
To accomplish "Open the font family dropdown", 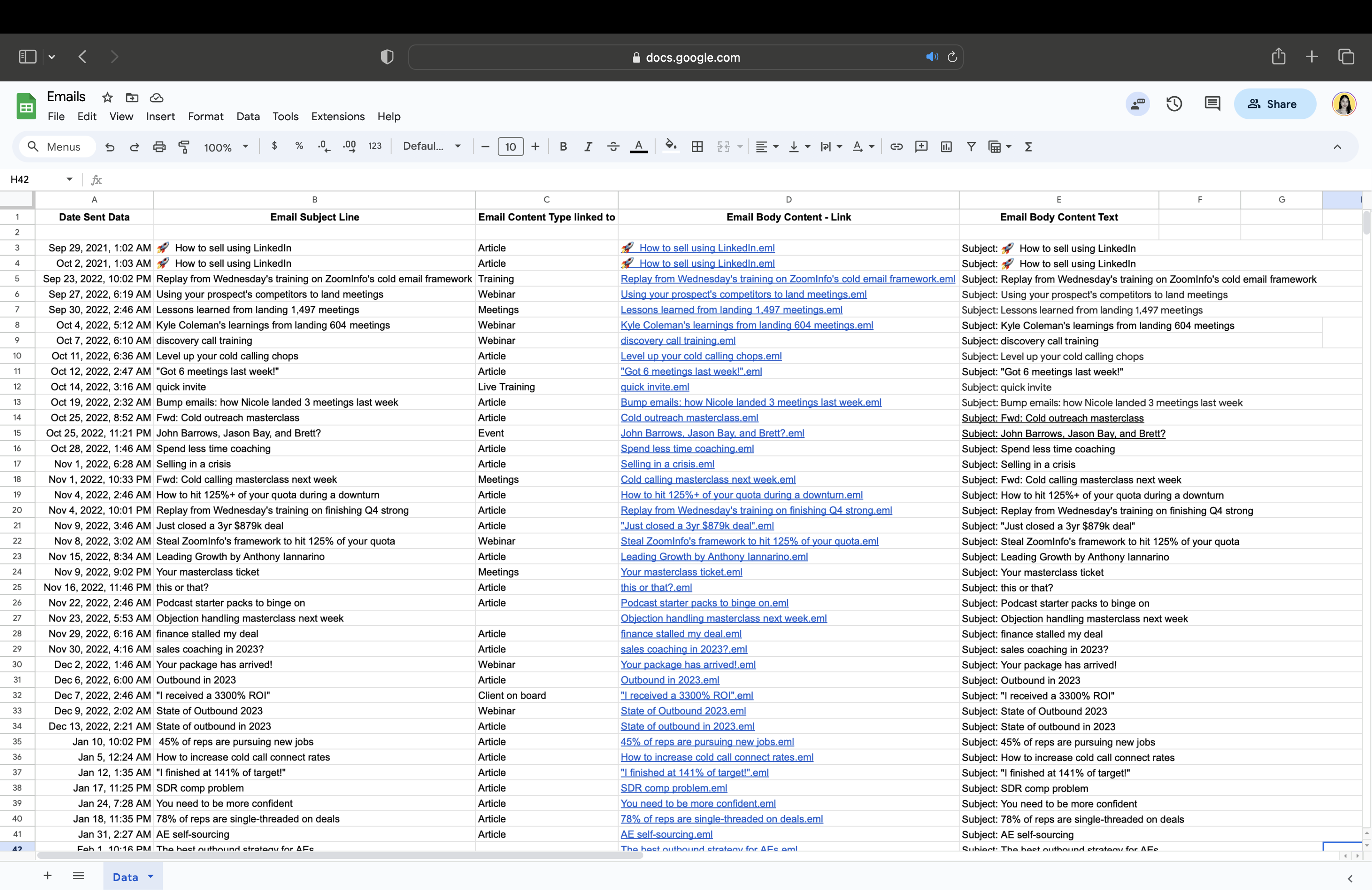I will point(432,147).
